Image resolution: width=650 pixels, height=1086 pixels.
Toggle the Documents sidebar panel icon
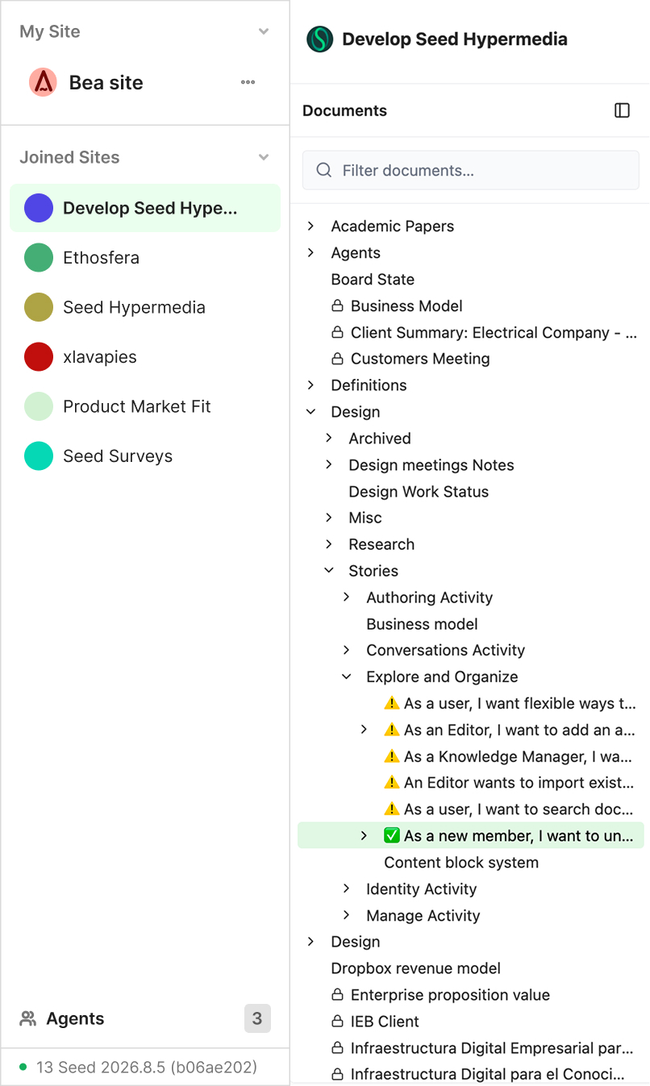pyautogui.click(x=622, y=111)
